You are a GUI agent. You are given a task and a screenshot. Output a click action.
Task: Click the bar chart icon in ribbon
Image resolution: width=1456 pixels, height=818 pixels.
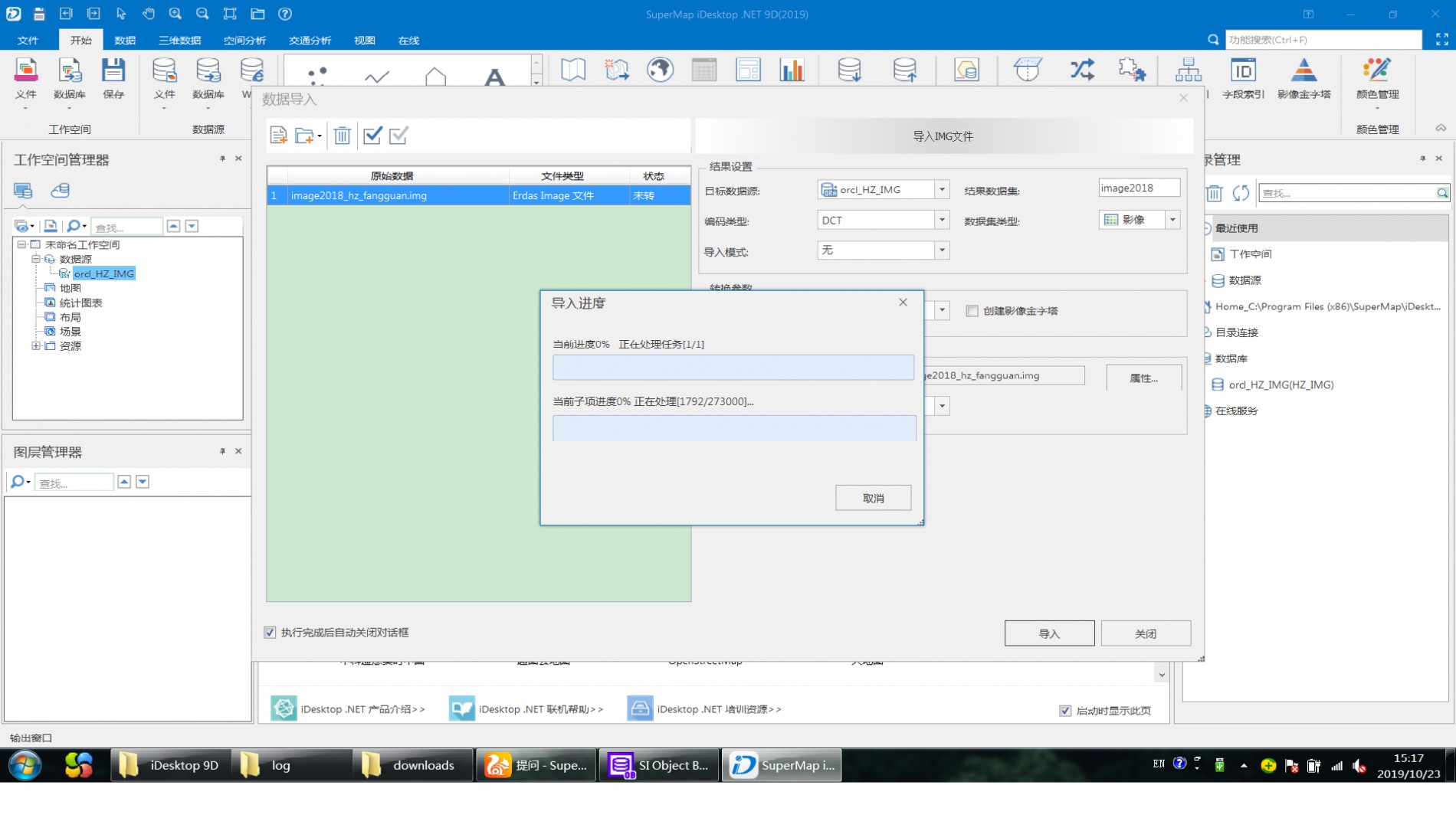792,70
